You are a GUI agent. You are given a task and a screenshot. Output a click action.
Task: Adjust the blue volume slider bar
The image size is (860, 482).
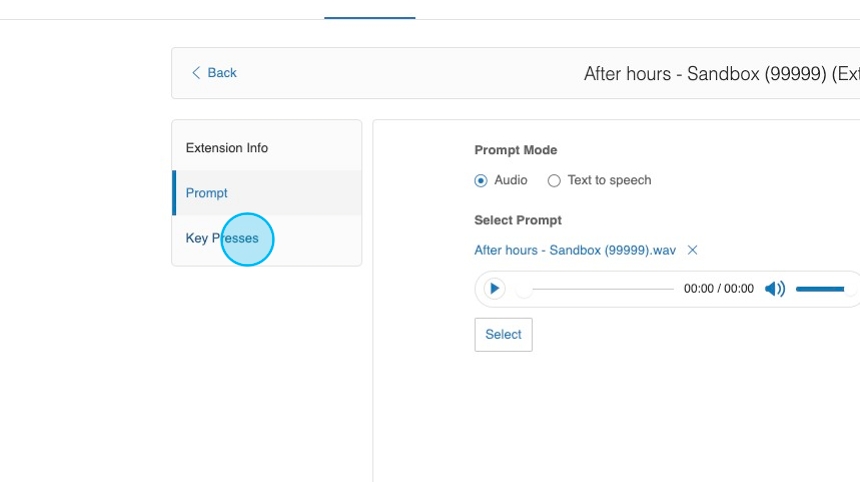coord(820,289)
